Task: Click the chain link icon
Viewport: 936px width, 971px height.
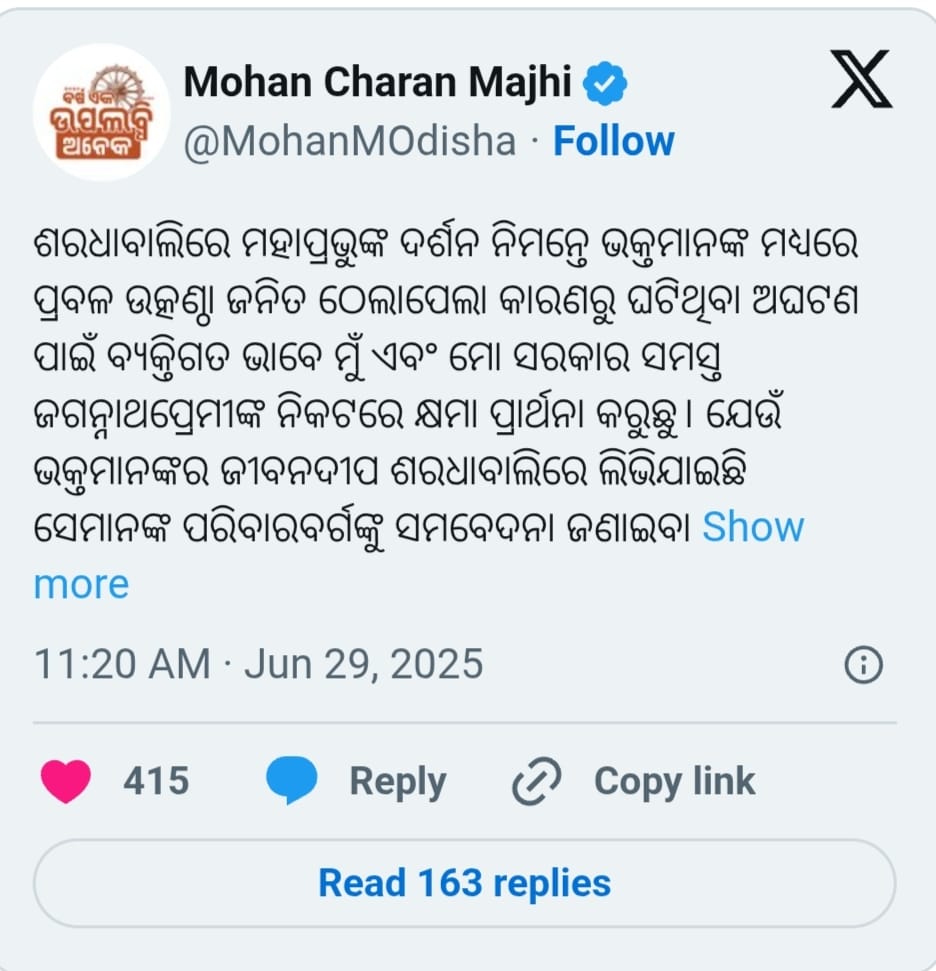Action: tap(537, 781)
